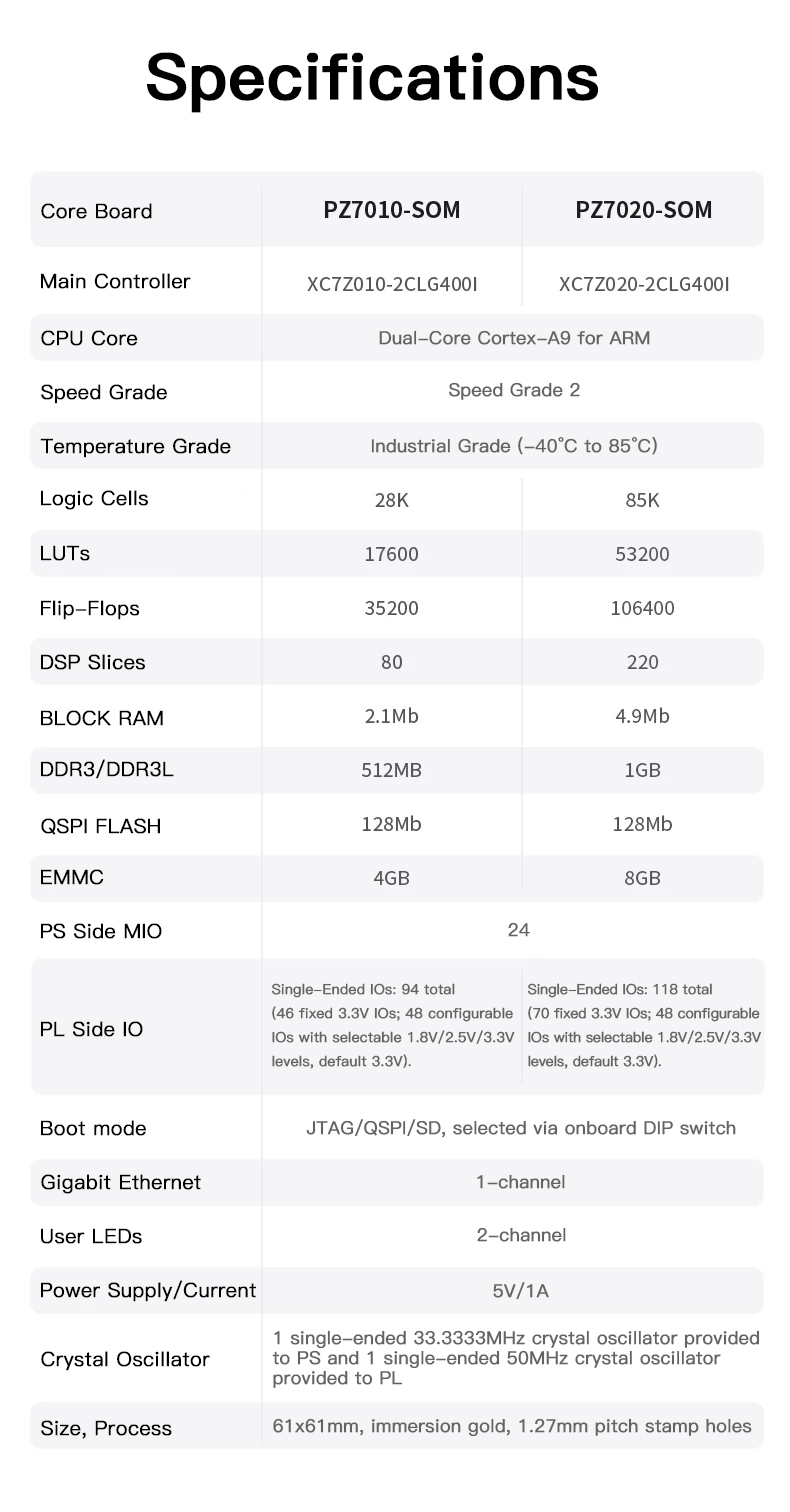790x1512 pixels.
Task: Click the JTAG/QSPI/SD boot mode text
Action: click(x=520, y=1128)
